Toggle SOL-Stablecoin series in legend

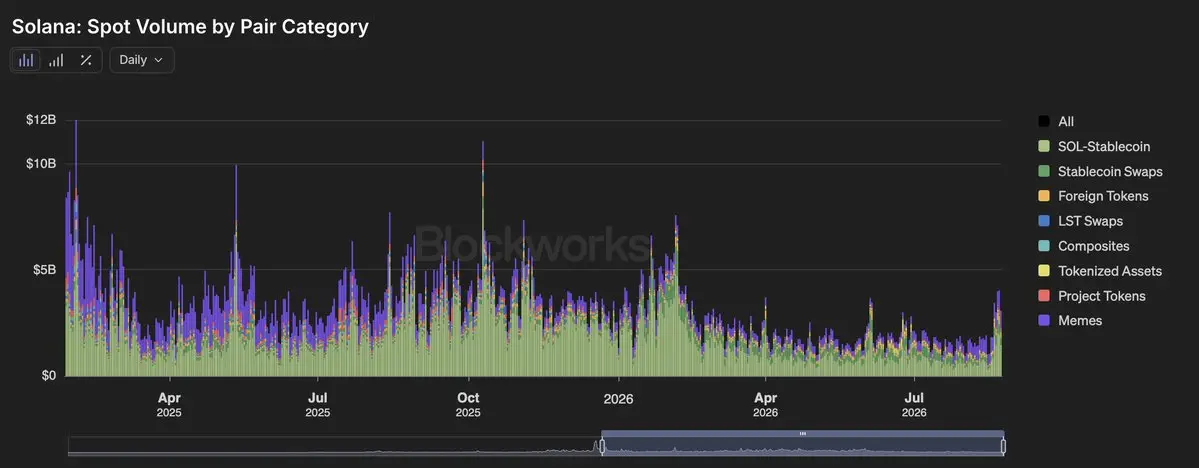(1093, 146)
